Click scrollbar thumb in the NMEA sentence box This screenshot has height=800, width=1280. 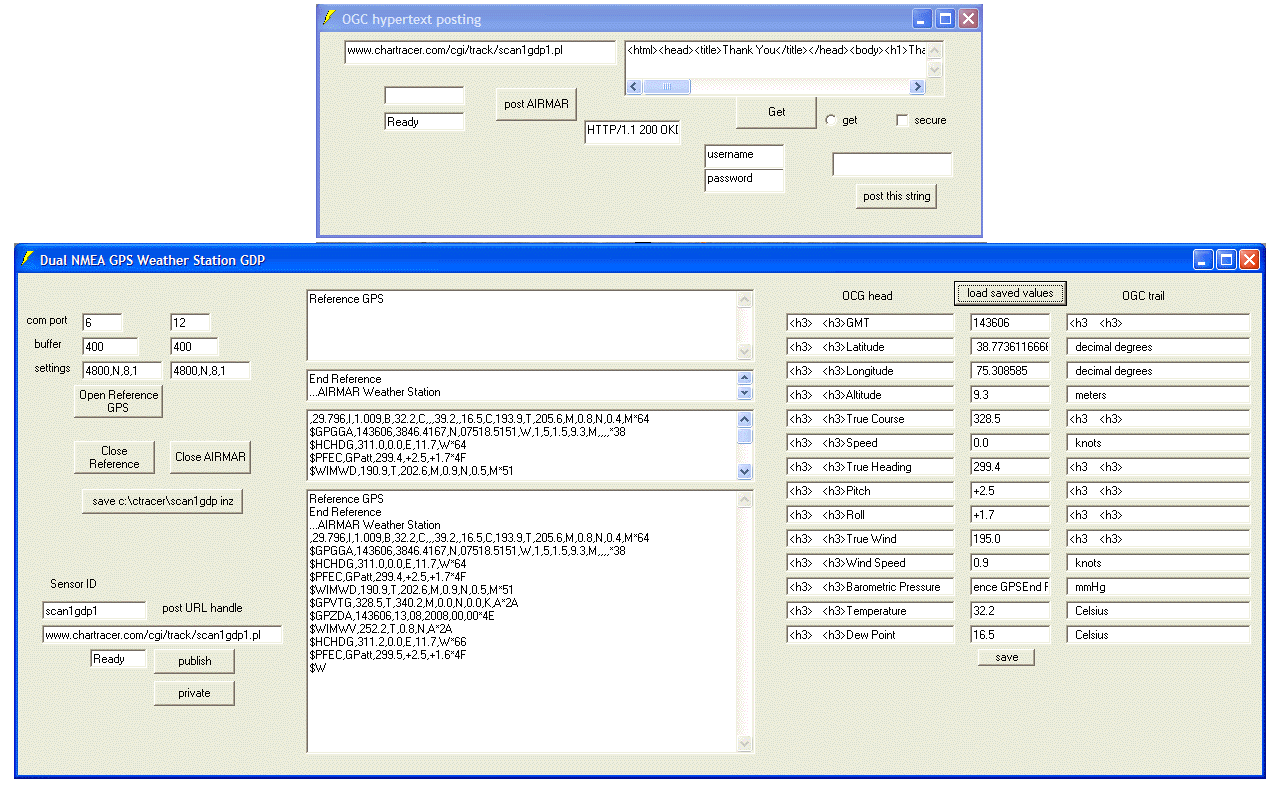click(744, 436)
